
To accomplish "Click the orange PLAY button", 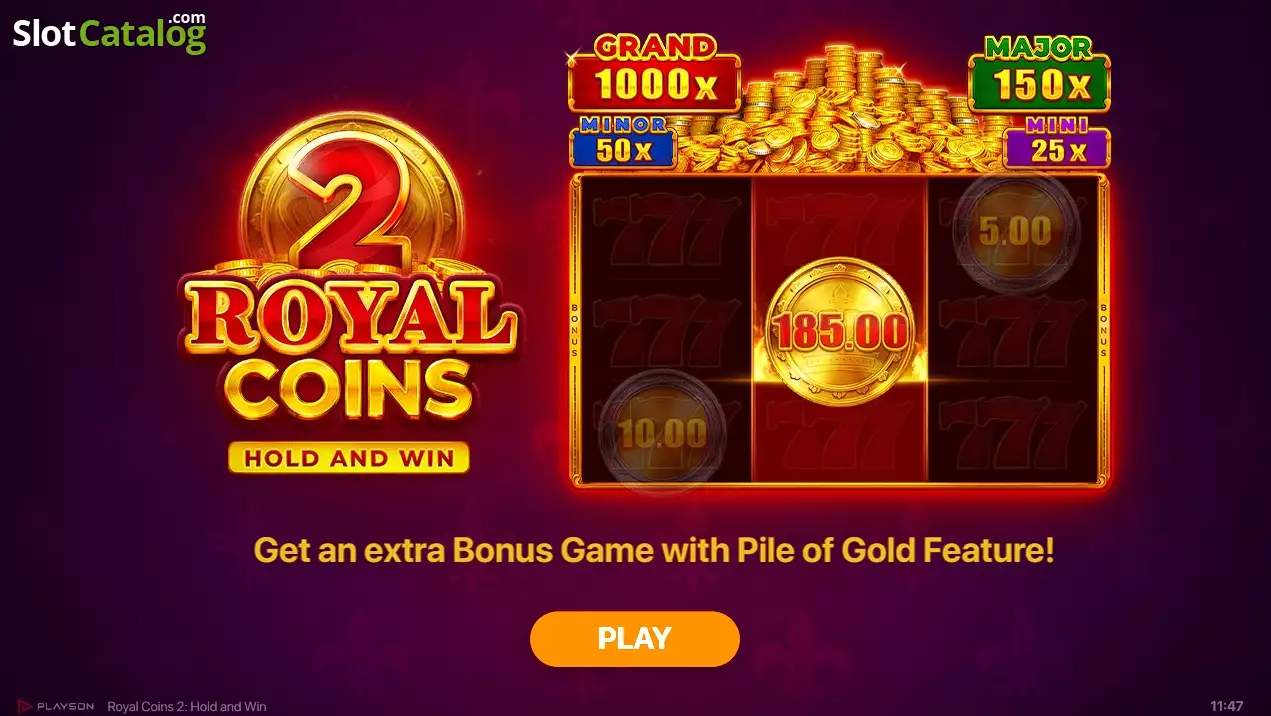I will 634,638.
